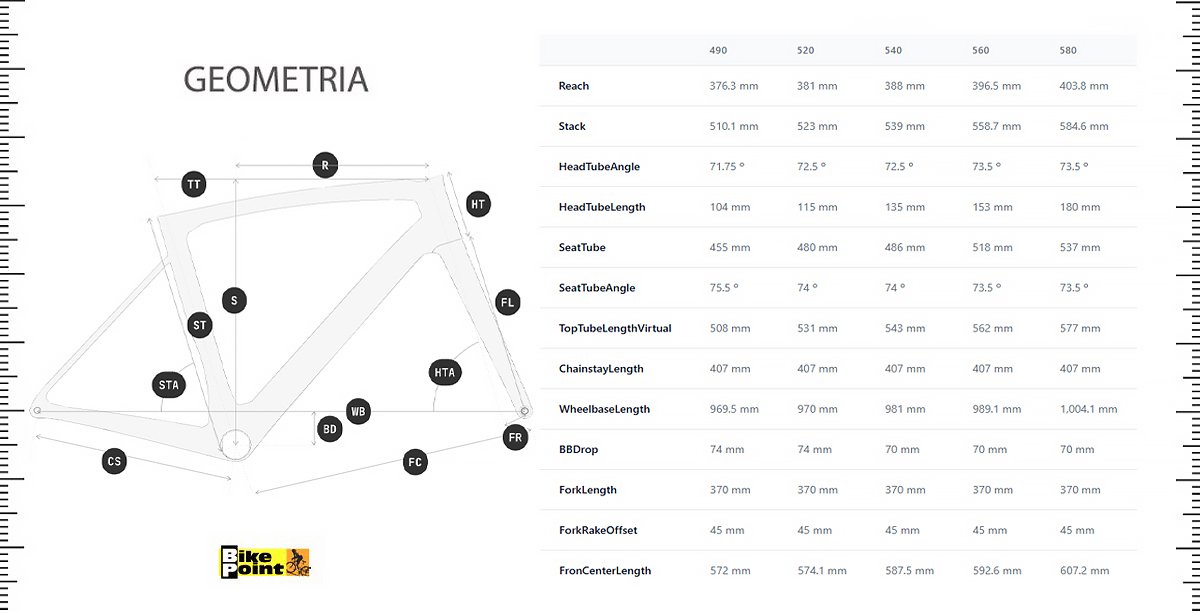1200x613 pixels.
Task: Click the FR fork rake marker
Action: [x=515, y=437]
